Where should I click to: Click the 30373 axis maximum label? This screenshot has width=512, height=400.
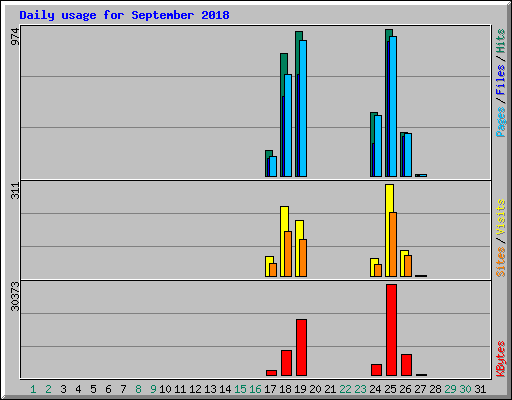15,296
